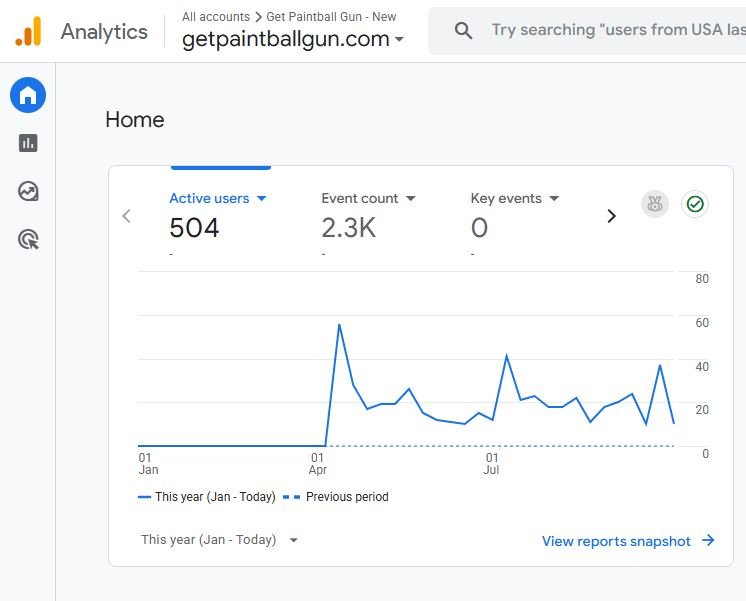The image size is (746, 601).
Task: Open the Active users metric dropdown
Action: click(218, 198)
